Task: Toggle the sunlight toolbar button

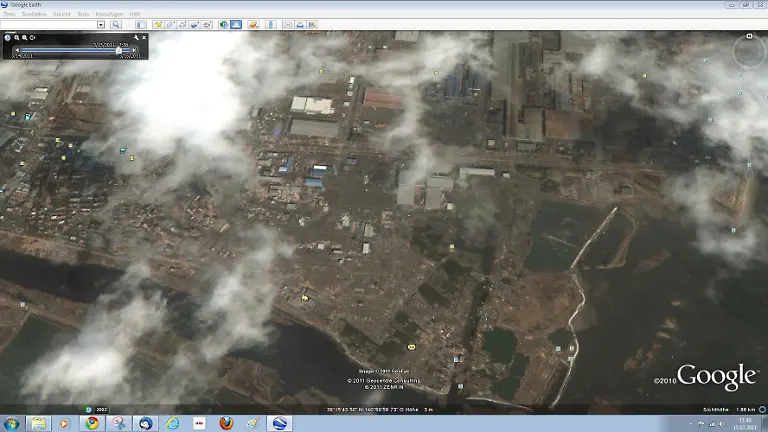Action: coord(237,24)
